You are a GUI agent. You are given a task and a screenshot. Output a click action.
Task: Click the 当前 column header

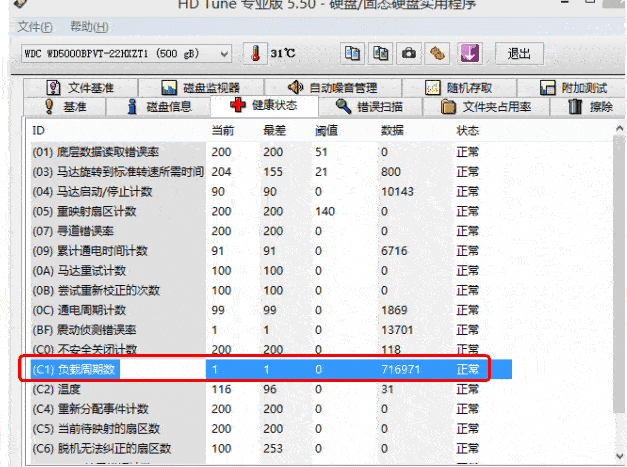[223, 131]
